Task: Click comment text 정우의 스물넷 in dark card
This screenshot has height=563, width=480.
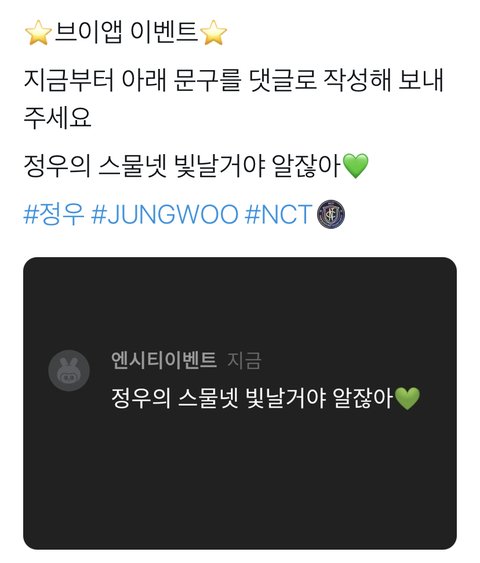Action: coord(175,398)
